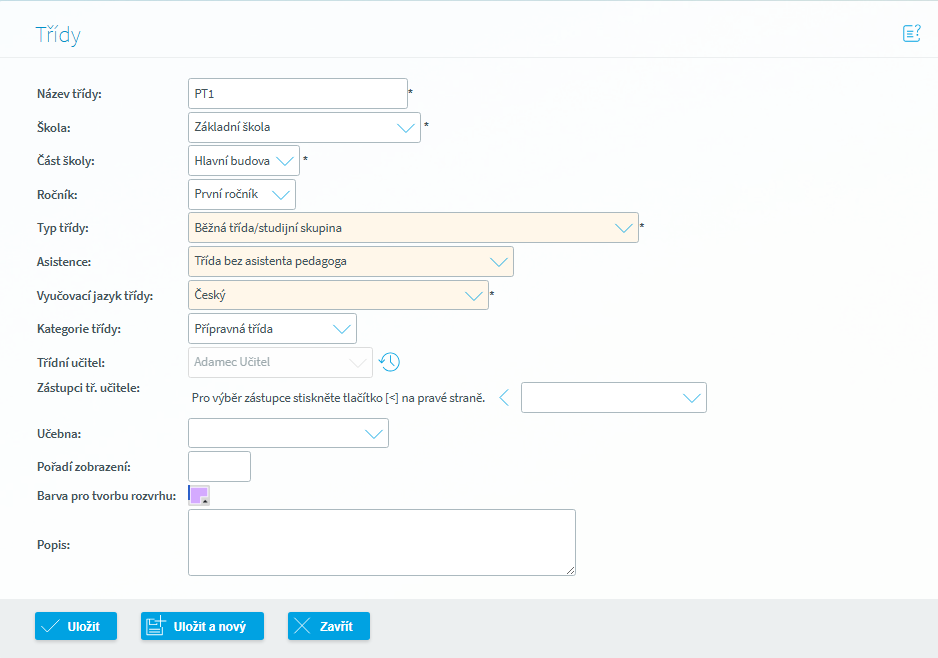
Task: Click the Název třídy text field
Action: point(297,94)
